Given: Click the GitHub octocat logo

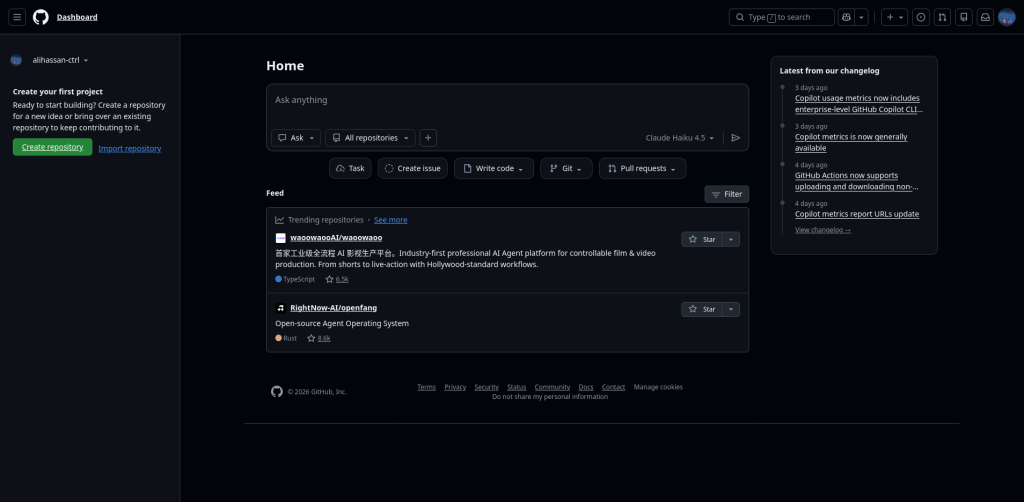Looking at the screenshot, I should [x=40, y=17].
